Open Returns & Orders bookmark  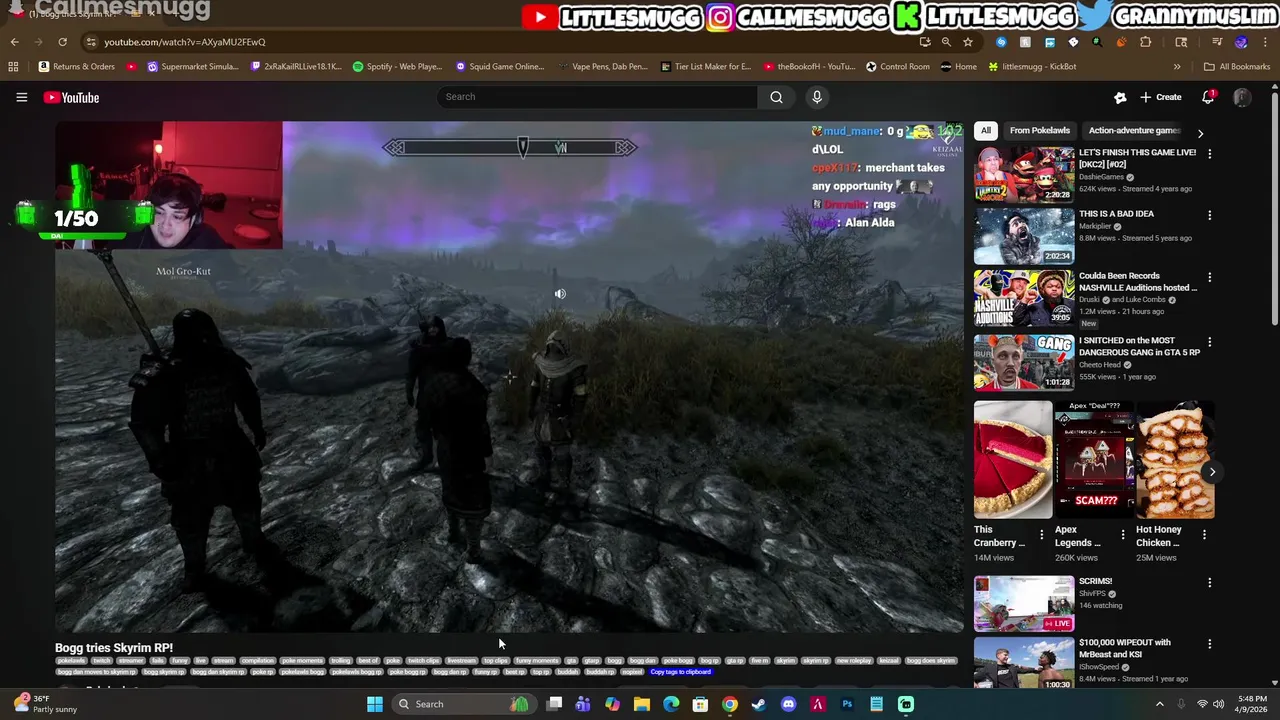[x=77, y=67]
